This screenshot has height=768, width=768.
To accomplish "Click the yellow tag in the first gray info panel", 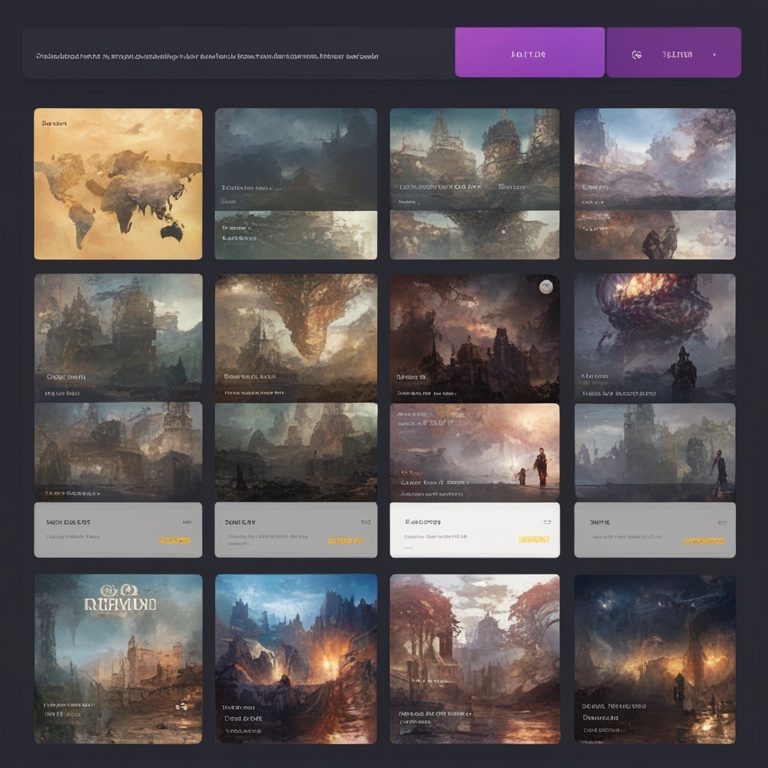I will (174, 540).
